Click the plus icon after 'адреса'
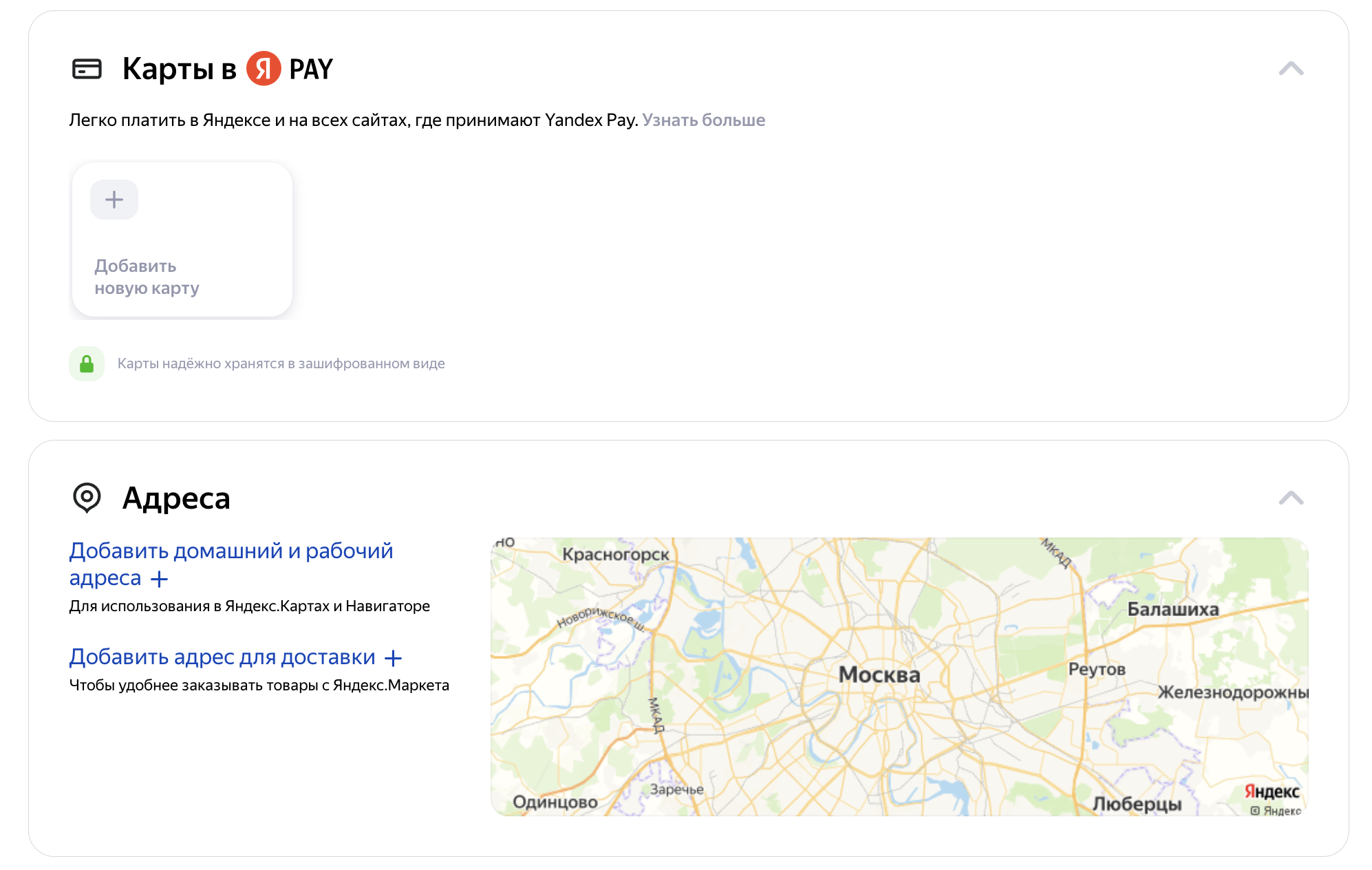The image size is (1372, 870). 159,579
